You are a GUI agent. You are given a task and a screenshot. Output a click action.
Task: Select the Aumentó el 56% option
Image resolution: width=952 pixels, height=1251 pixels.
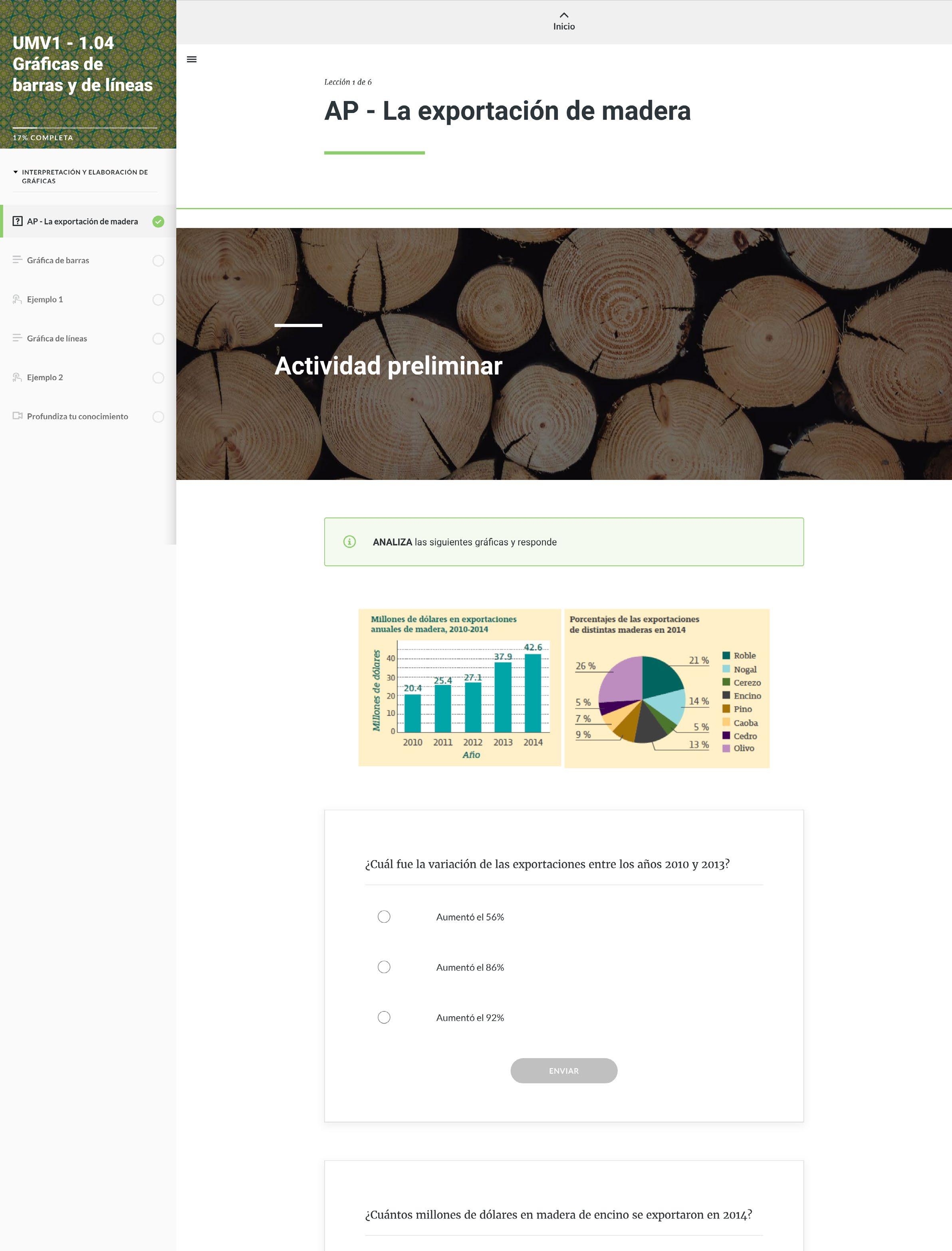(384, 917)
